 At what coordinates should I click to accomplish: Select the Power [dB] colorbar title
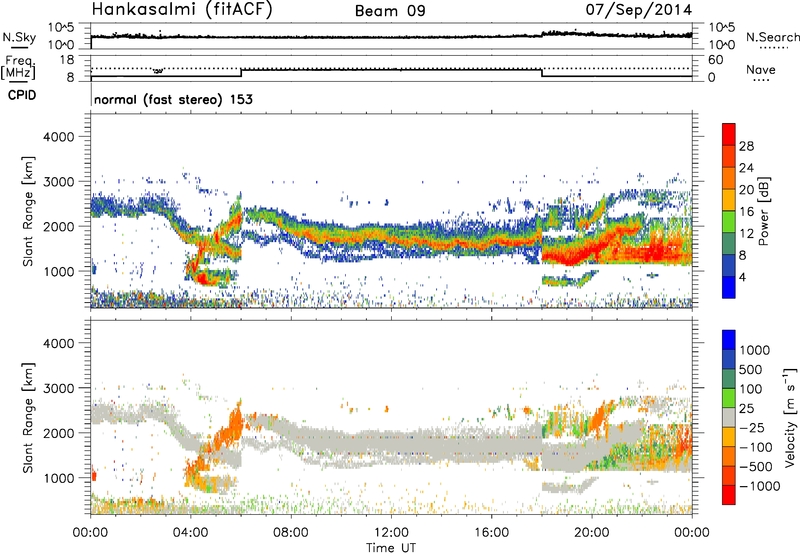[x=764, y=211]
